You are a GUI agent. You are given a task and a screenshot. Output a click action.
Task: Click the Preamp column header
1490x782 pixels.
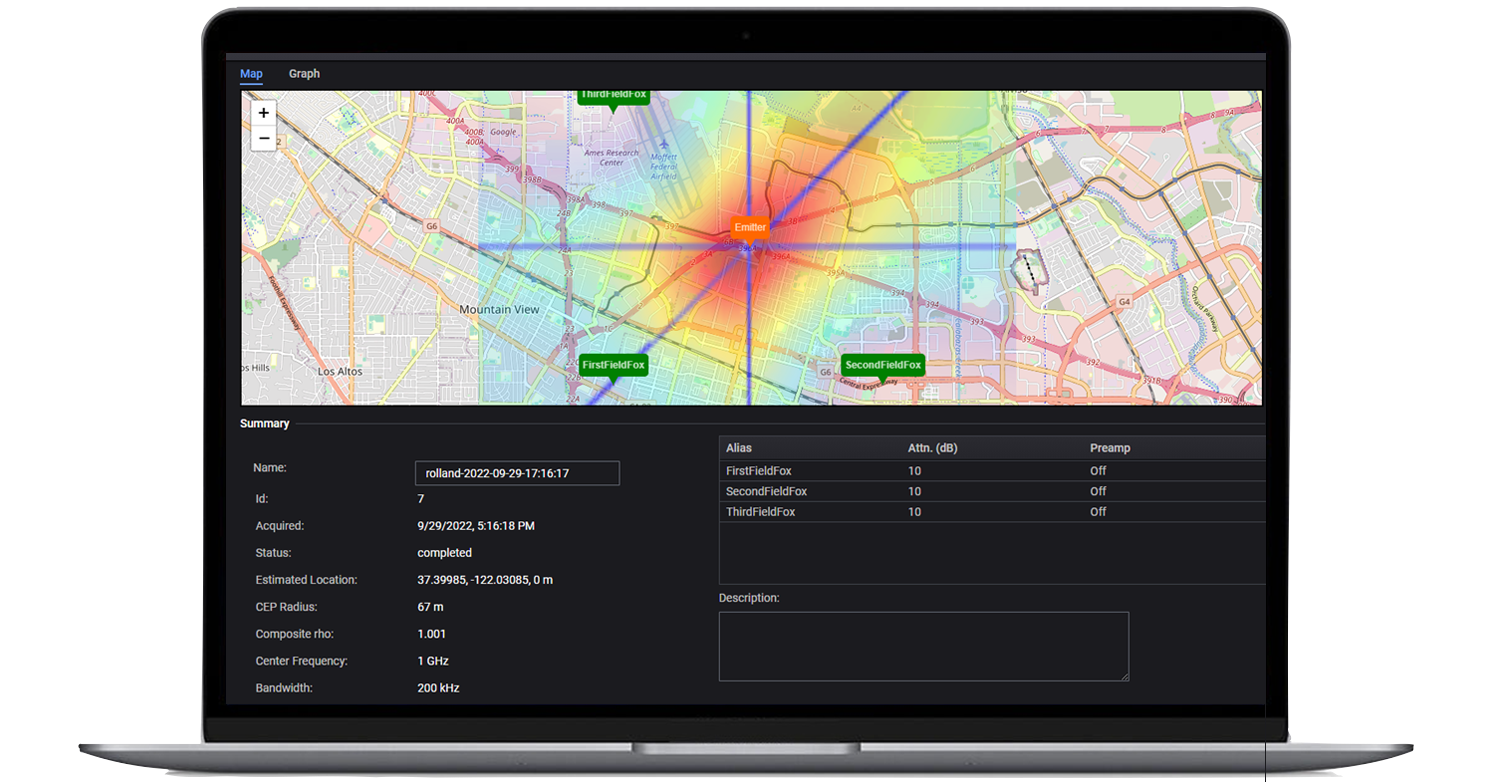click(x=1110, y=448)
